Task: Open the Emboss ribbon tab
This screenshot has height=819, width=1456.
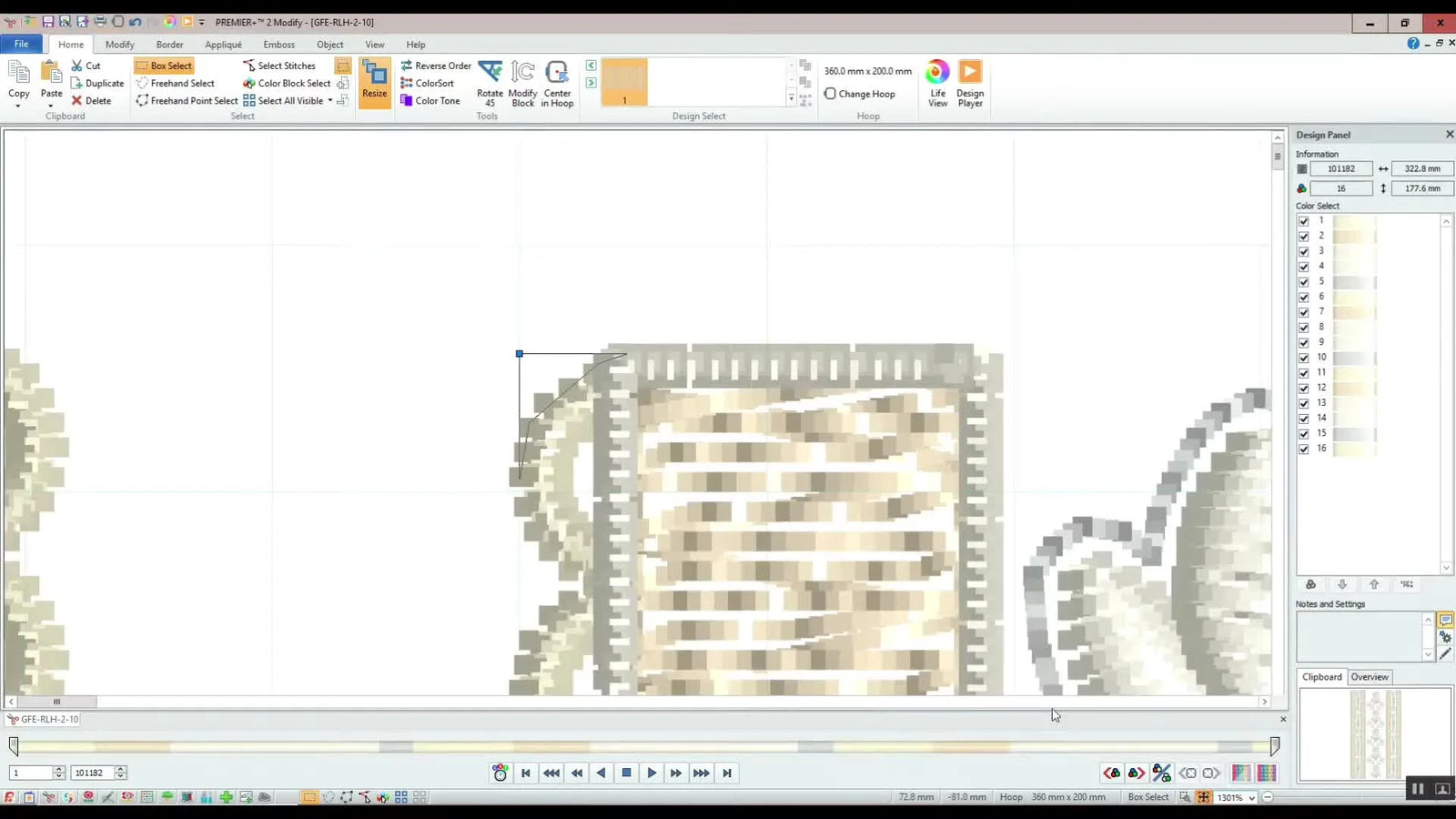Action: pos(278,45)
